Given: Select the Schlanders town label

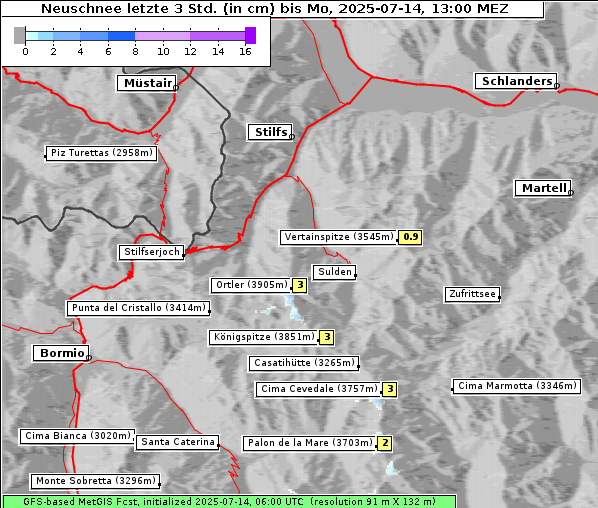Looking at the screenshot, I should pos(516,81).
